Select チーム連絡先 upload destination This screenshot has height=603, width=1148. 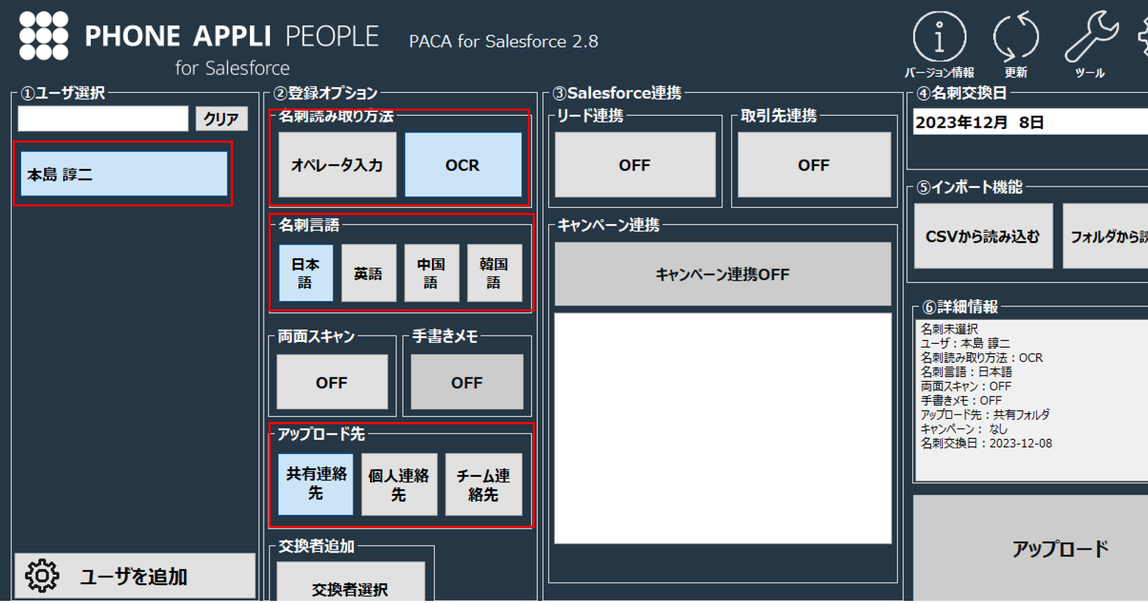coord(483,484)
